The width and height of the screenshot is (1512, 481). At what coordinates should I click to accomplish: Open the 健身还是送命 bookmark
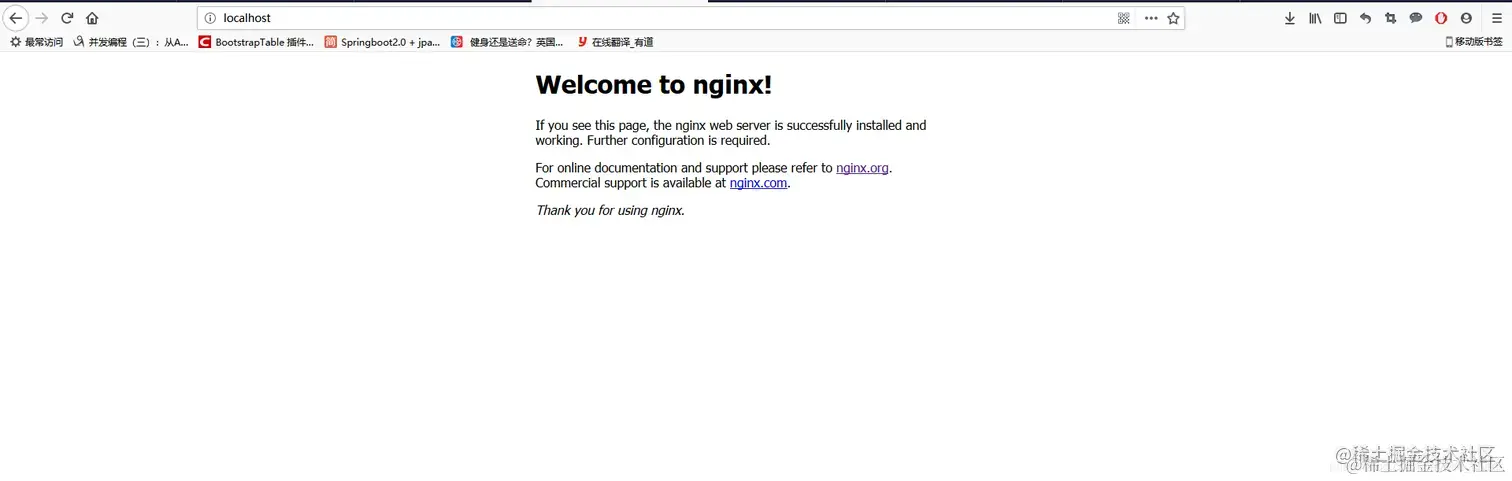pos(507,42)
